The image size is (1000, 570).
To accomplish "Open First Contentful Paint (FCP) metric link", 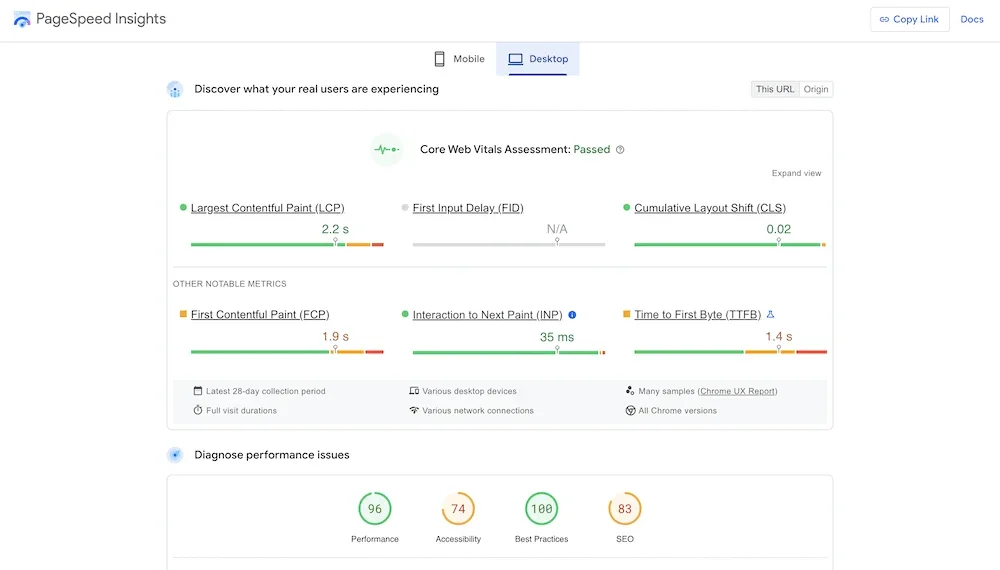I will point(260,315).
